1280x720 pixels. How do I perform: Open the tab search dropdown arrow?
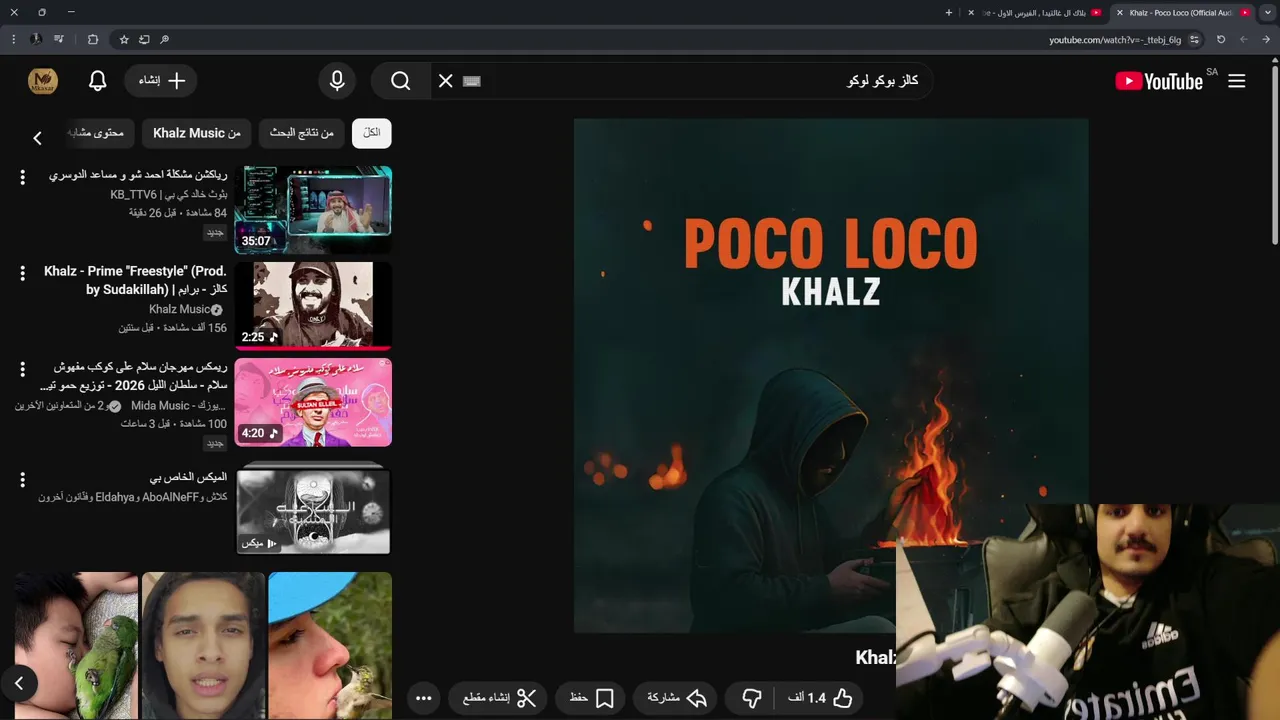[x=1267, y=13]
